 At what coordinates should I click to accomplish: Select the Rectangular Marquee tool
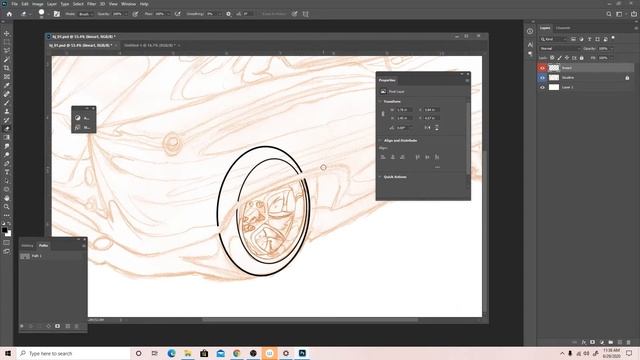tap(7, 42)
